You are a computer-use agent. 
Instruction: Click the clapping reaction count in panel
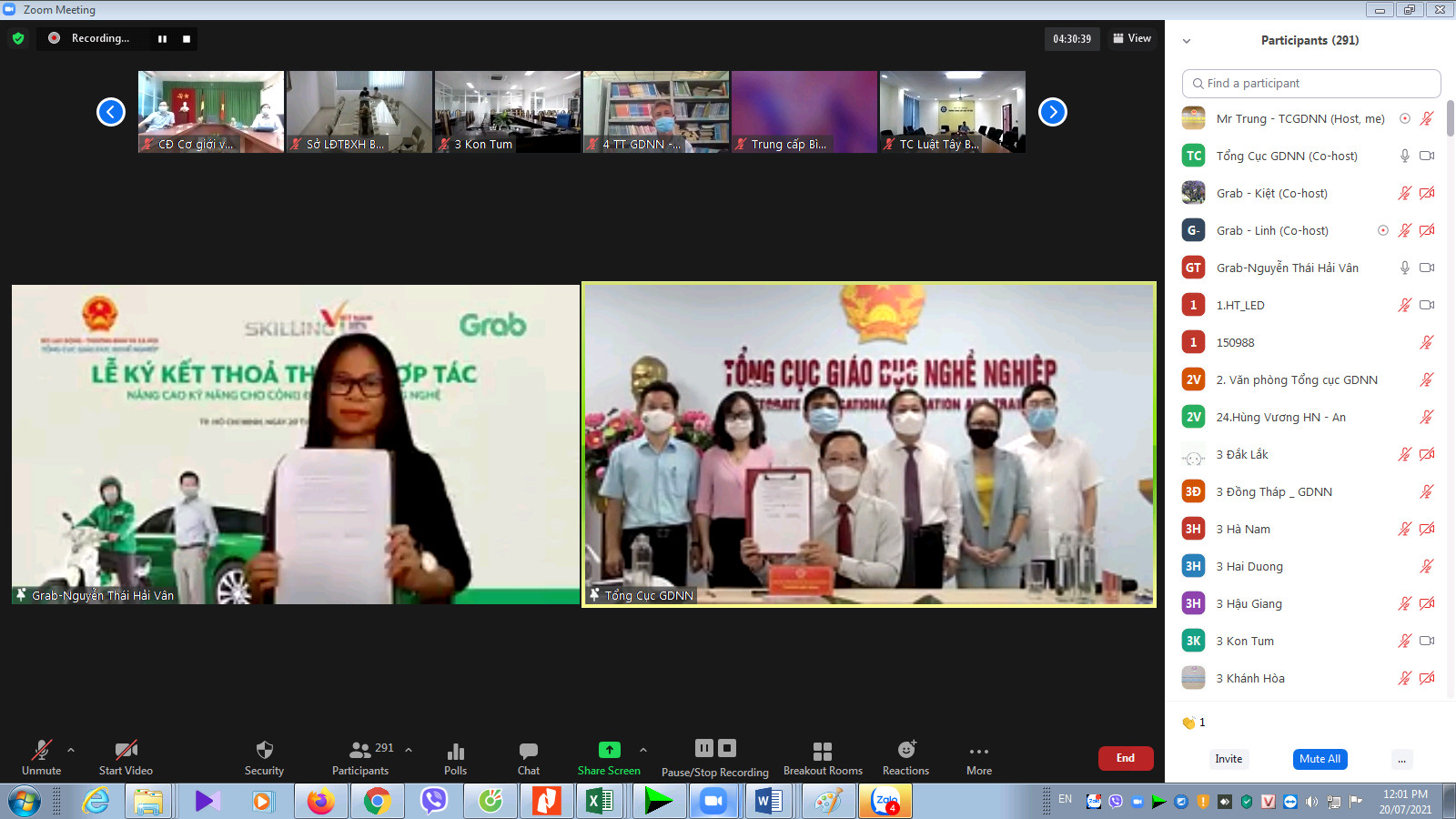click(1194, 723)
